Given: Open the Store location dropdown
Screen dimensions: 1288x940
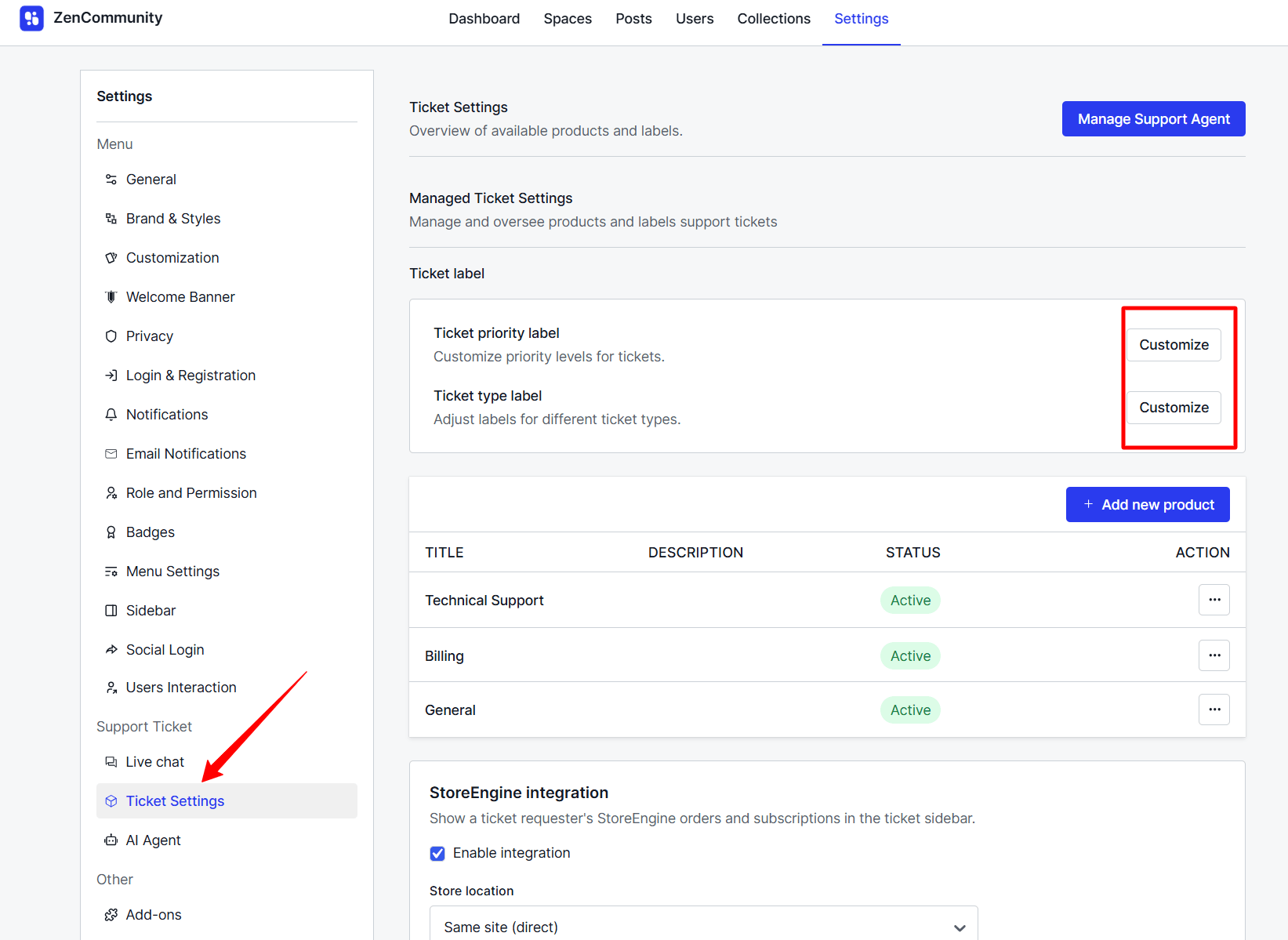Looking at the screenshot, I should click(703, 927).
